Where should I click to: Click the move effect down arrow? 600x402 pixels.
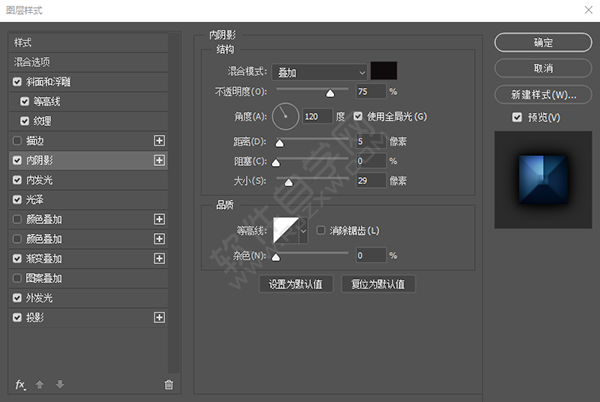60,384
